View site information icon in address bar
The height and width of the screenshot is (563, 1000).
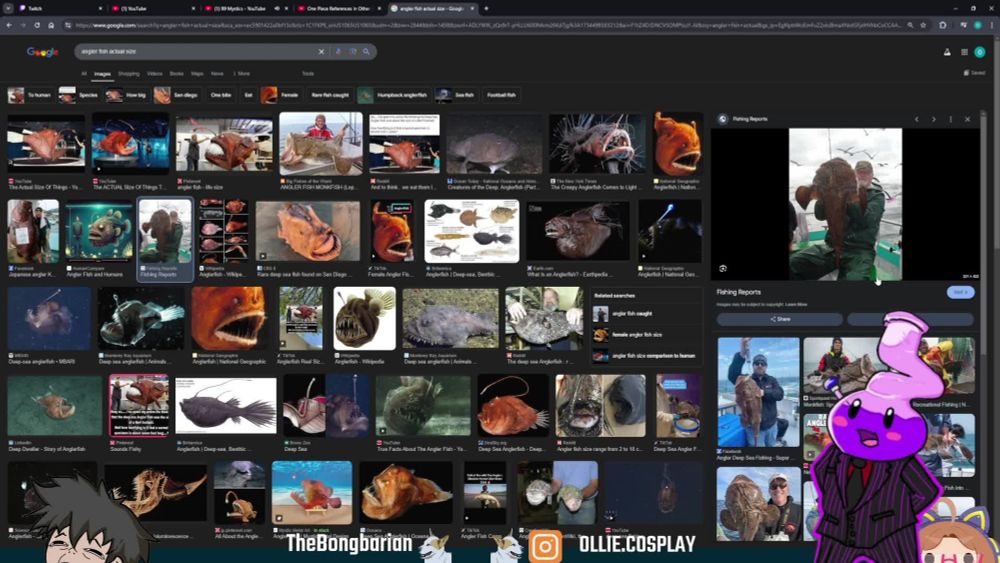68,25
